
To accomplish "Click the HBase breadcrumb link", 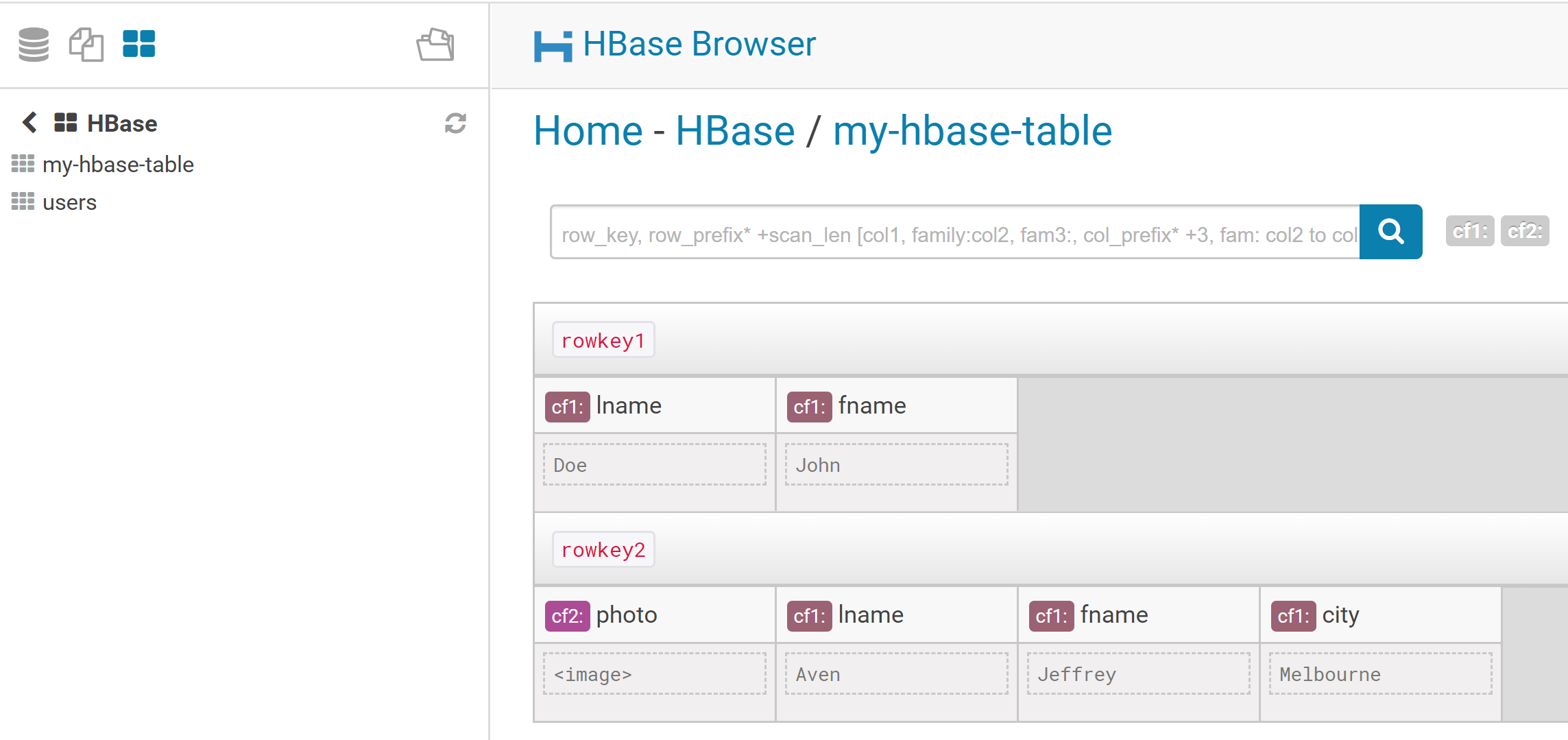I will point(735,131).
